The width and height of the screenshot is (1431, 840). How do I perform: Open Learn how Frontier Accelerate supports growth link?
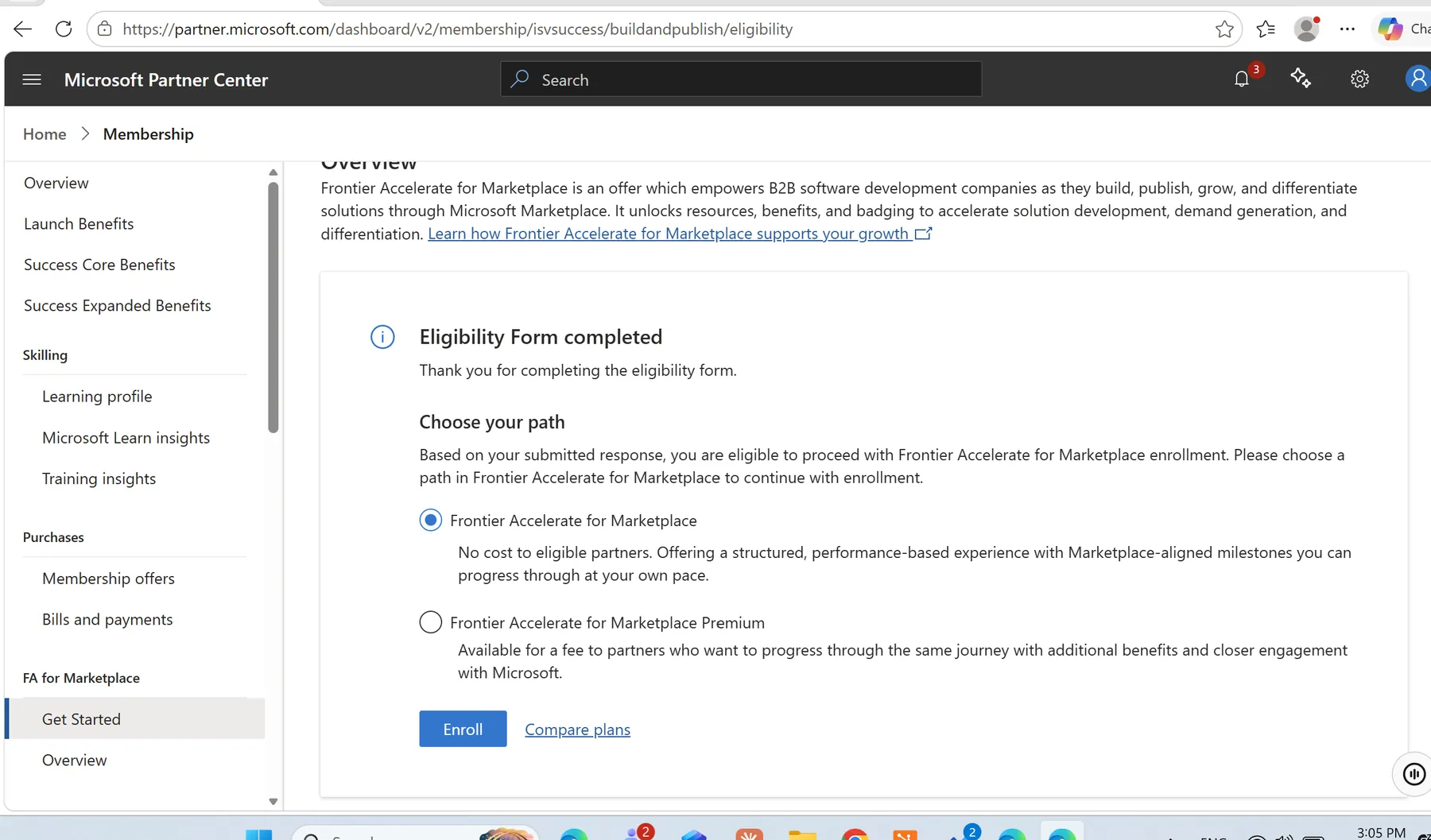680,234
